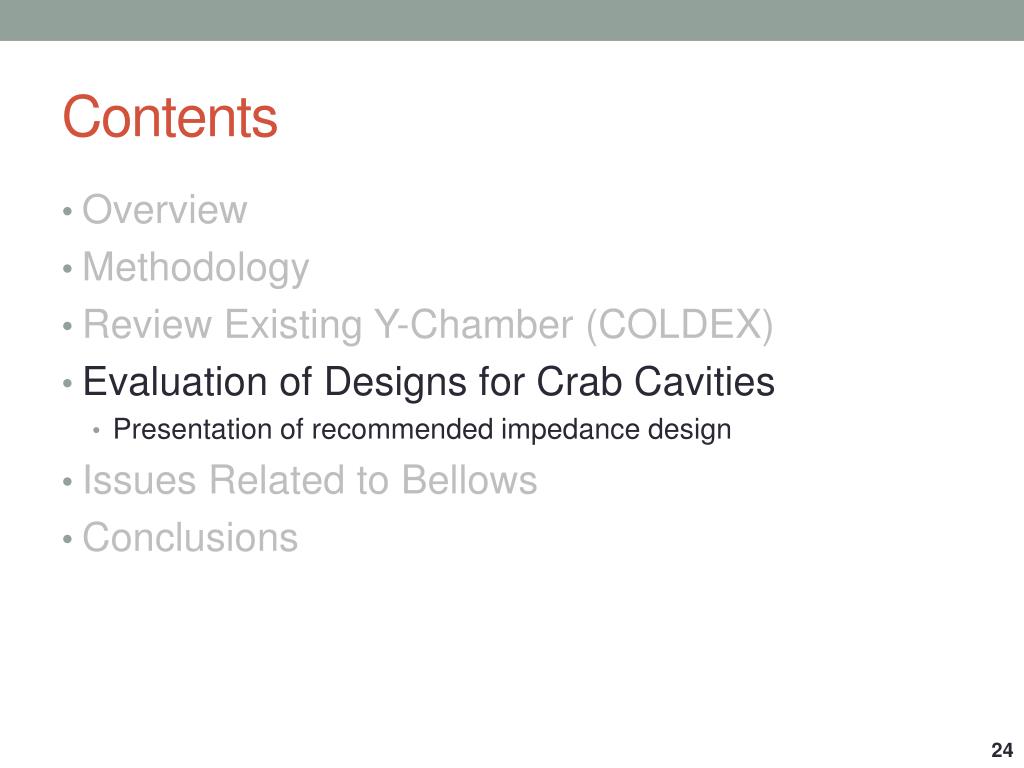Click the words Crab Cavities

[x=656, y=381]
